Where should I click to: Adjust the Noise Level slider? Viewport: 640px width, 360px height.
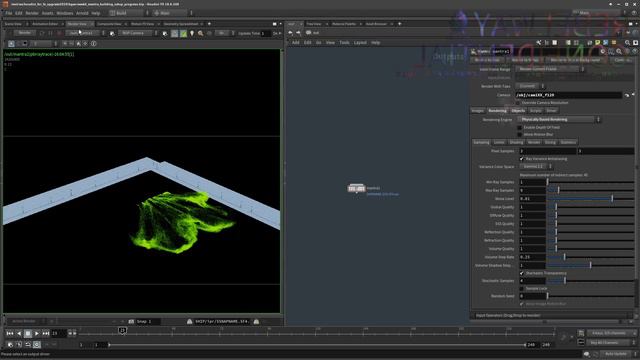click(x=591, y=198)
